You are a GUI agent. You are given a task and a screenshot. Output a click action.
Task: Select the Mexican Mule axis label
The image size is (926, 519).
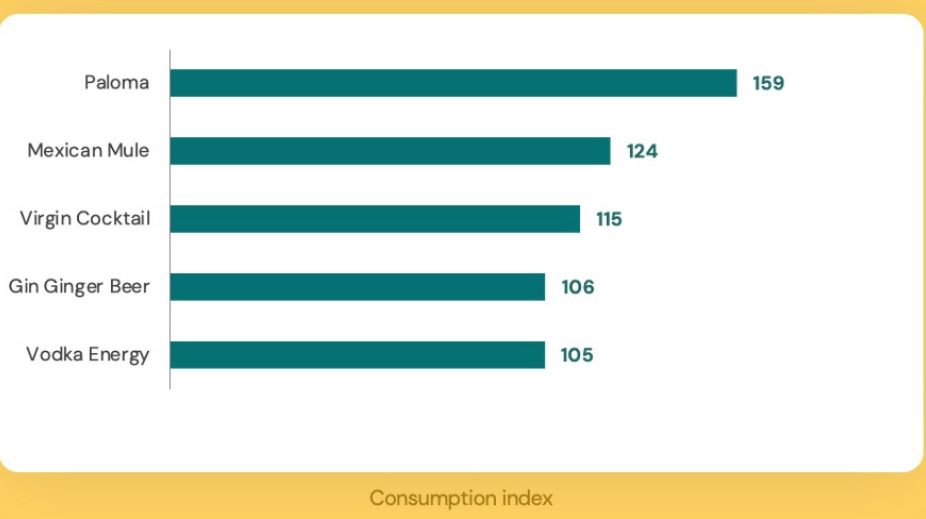pyautogui.click(x=88, y=151)
